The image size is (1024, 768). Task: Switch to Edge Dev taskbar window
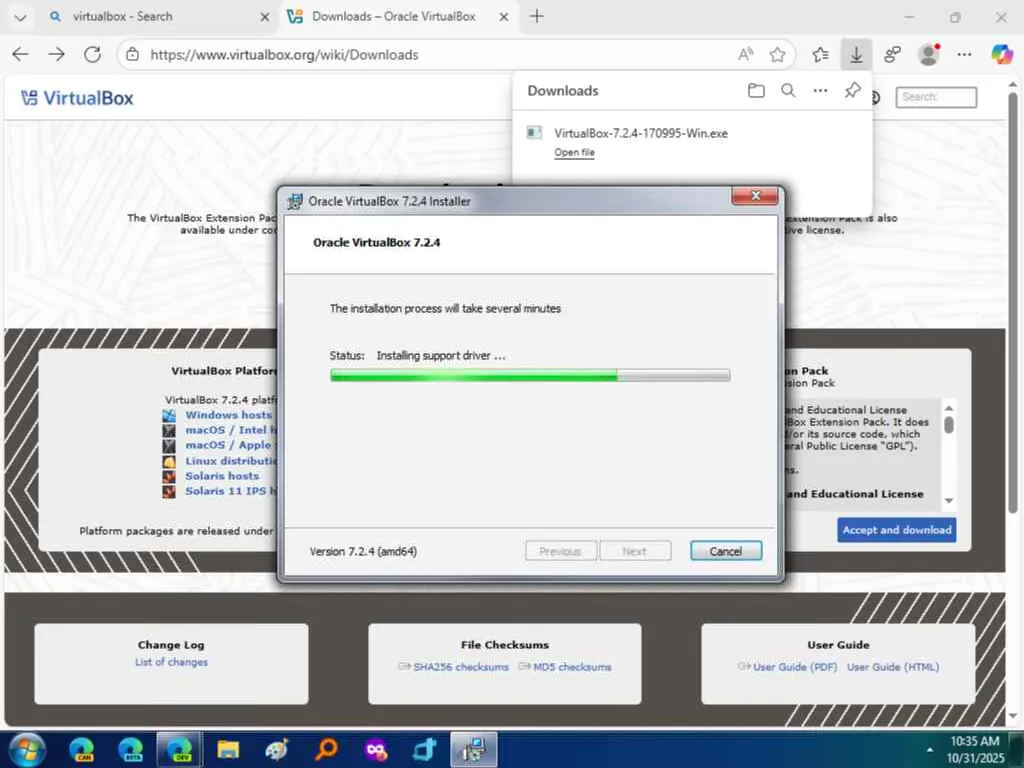pyautogui.click(x=180, y=750)
